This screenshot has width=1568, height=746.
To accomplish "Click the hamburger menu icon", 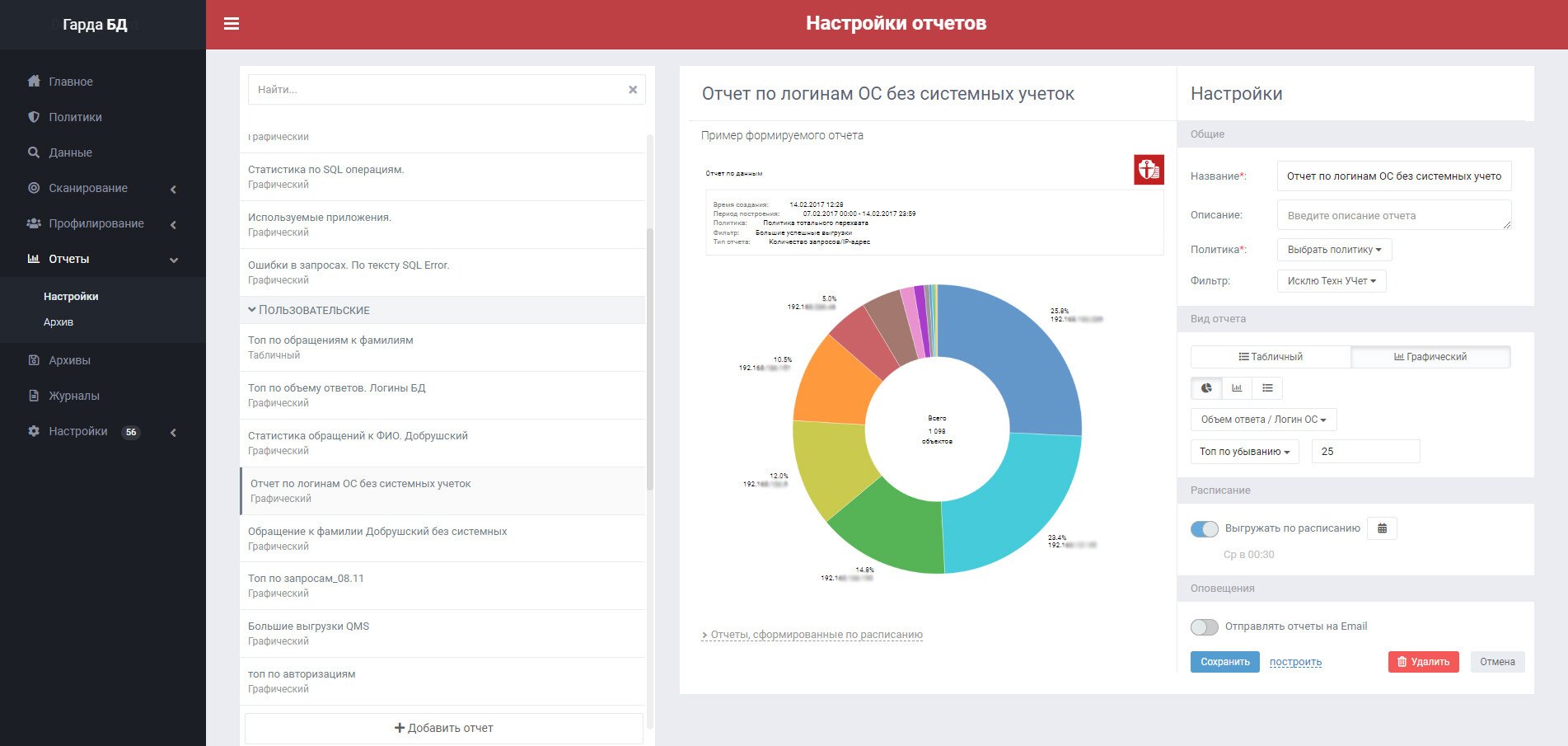I will 232,24.
